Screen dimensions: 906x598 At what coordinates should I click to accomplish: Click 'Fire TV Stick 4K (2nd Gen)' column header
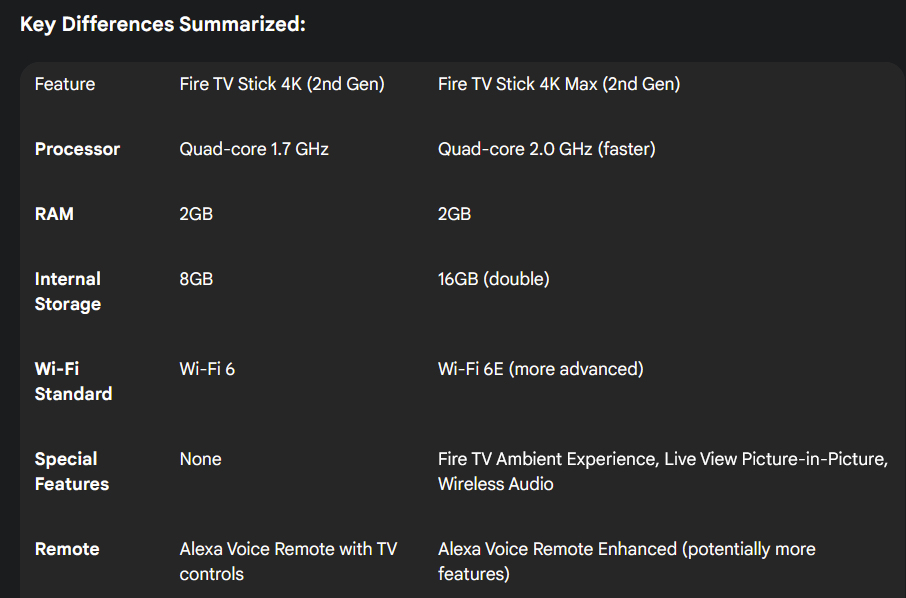(282, 84)
